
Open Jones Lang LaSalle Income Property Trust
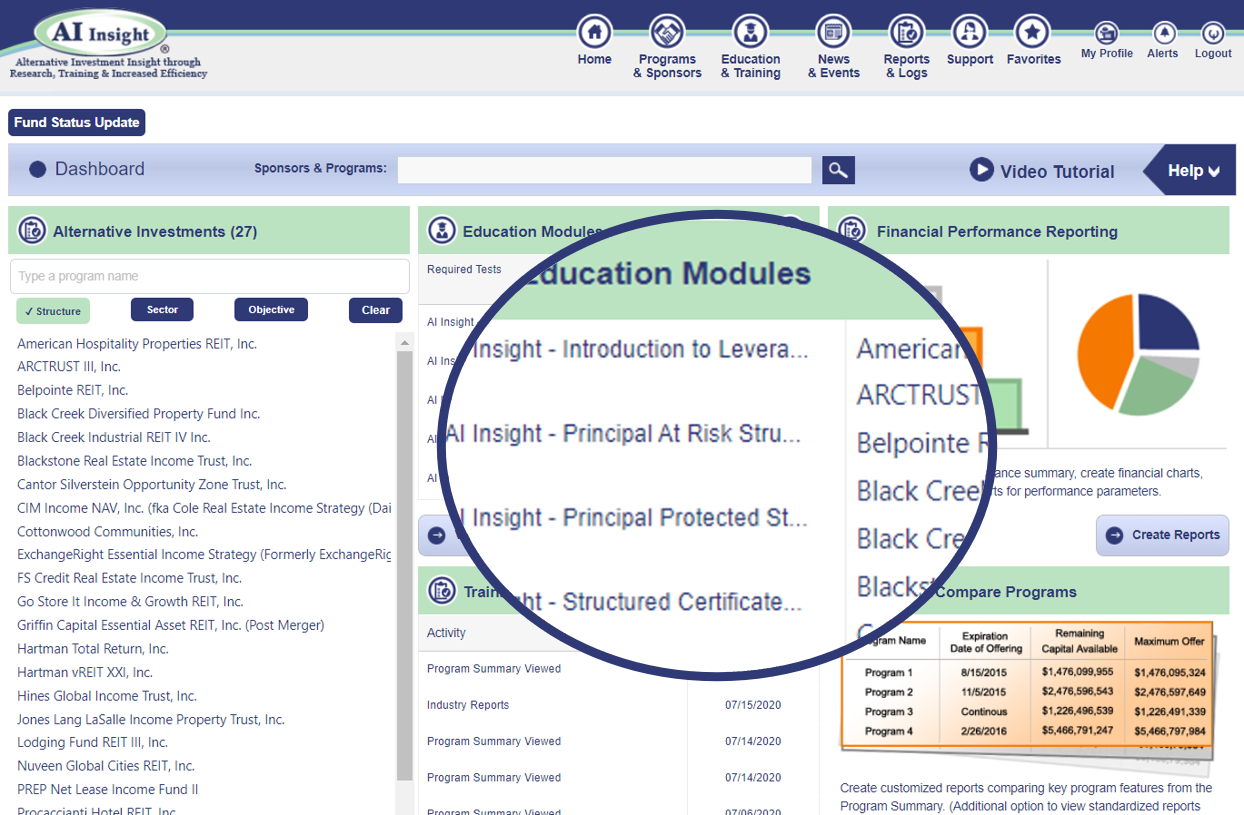151,719
